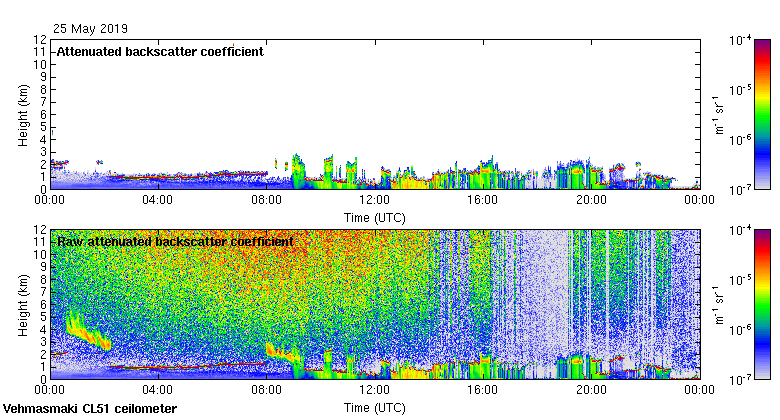The width and height of the screenshot is (780, 420).
Task: Click the 04:00 tick under the raw backscatter plot
Action: coord(158,390)
